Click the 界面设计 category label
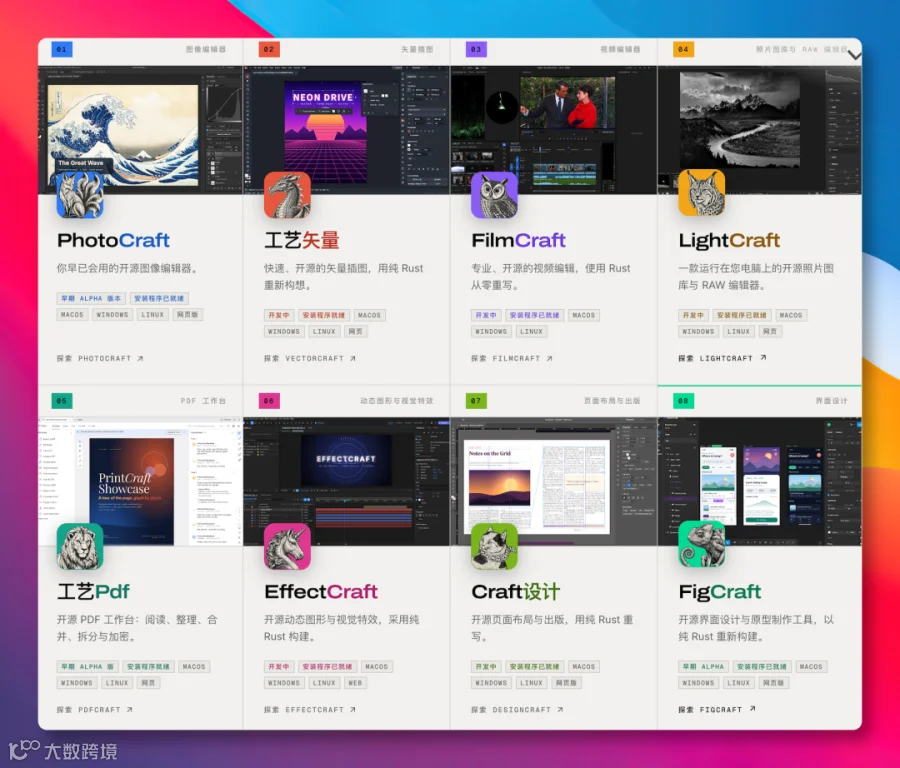Screen dimensions: 900x768 [x=831, y=401]
